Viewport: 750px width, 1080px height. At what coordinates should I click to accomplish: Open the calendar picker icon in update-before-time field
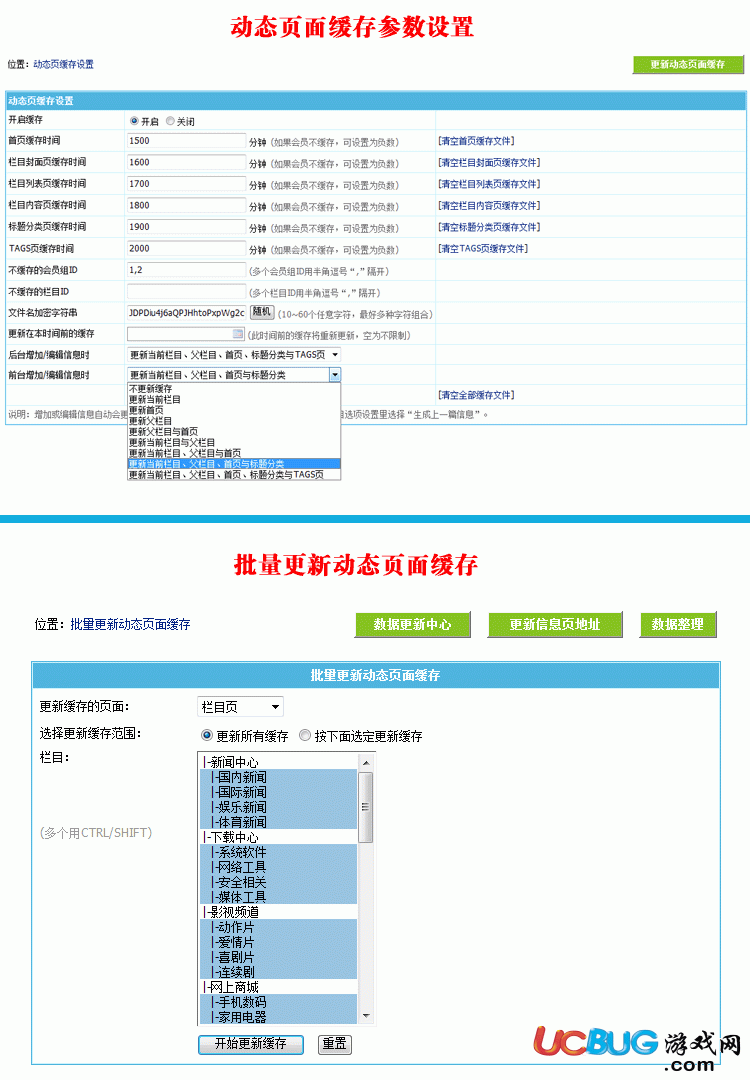(238, 334)
